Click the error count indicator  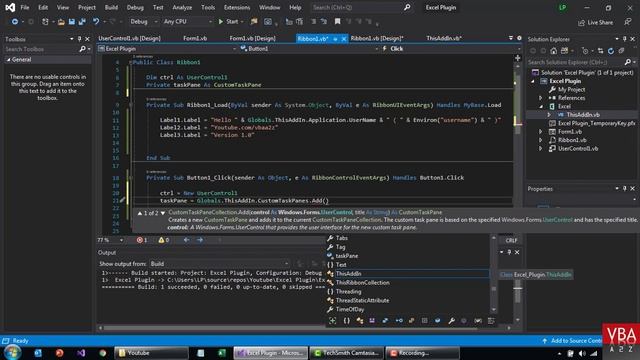(142, 240)
